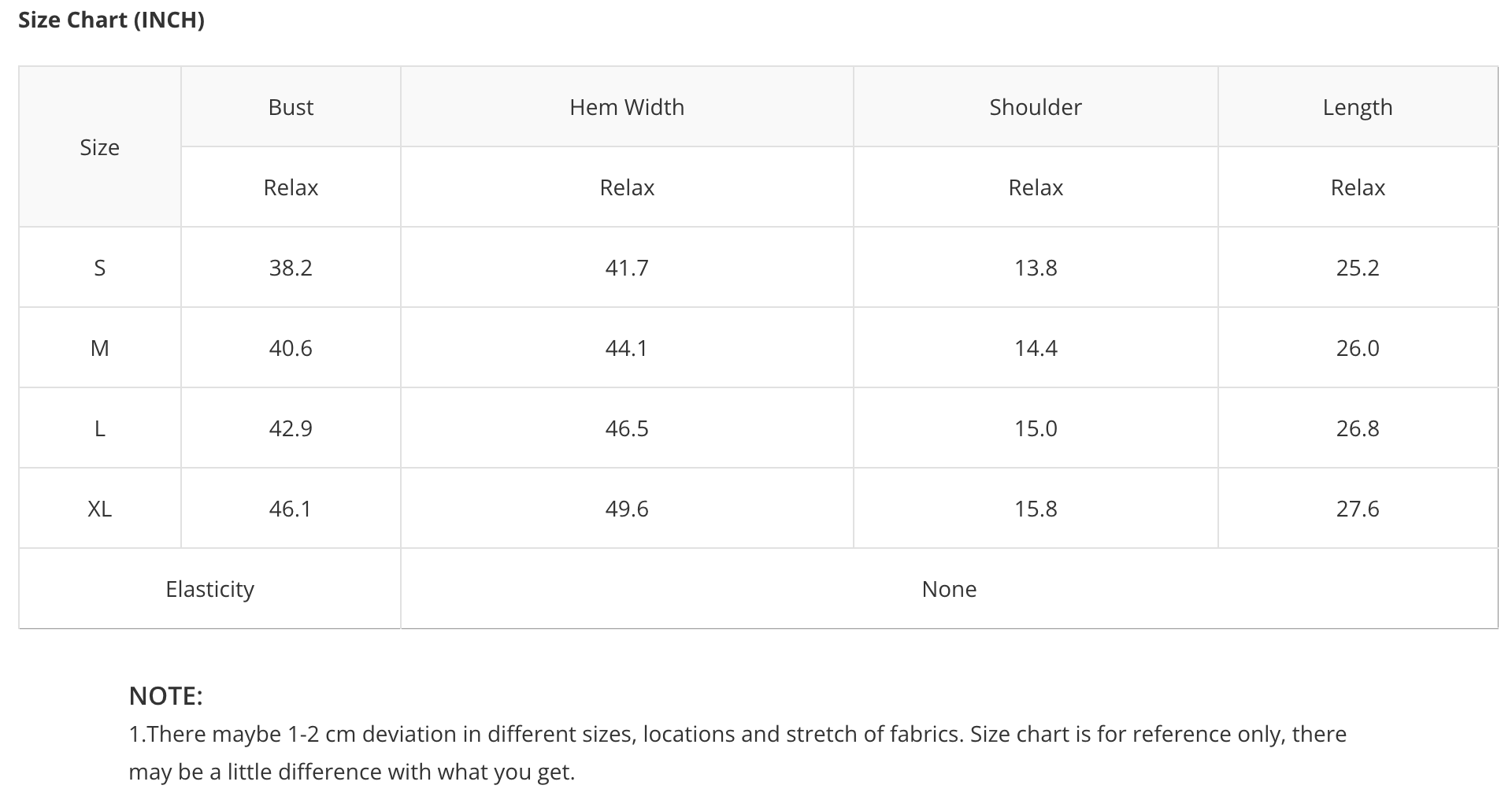Click the NOTE heading text
Screen dimensions: 1512x789
pyautogui.click(x=165, y=696)
